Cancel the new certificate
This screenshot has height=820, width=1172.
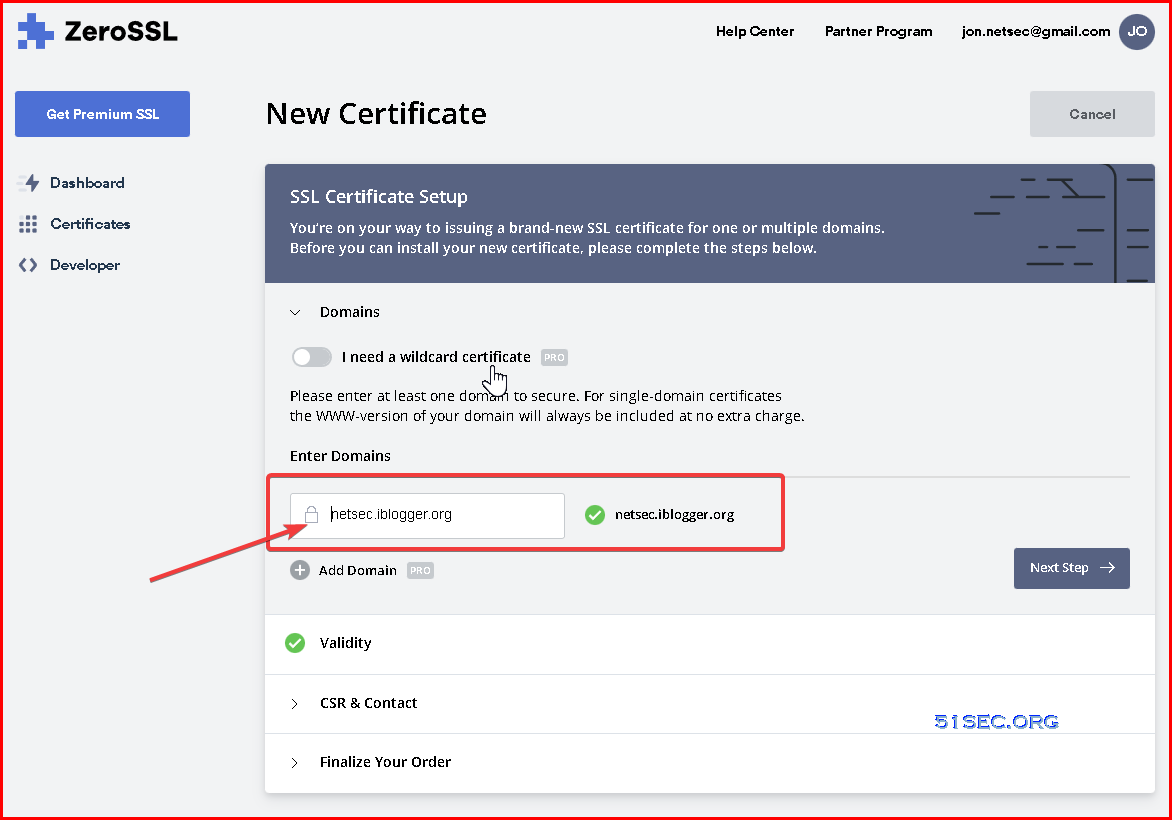1092,114
